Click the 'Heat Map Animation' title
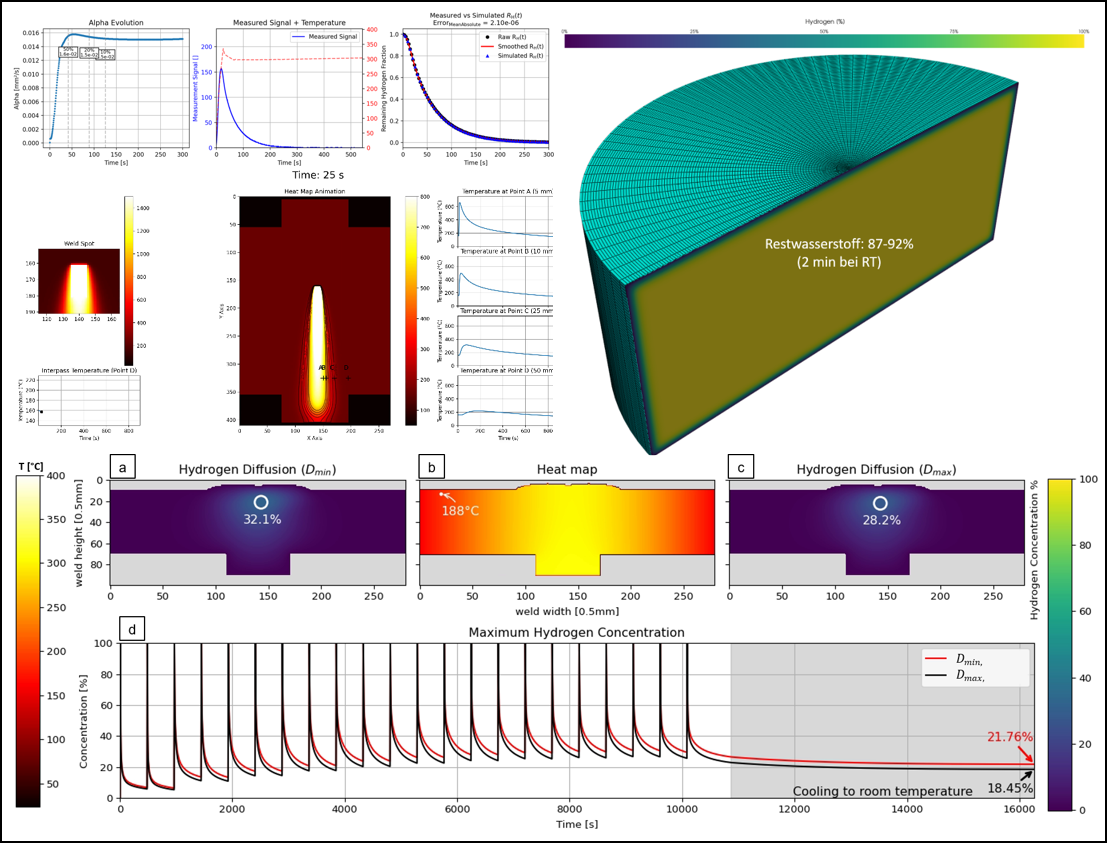The width and height of the screenshot is (1107, 843). pyautogui.click(x=315, y=191)
